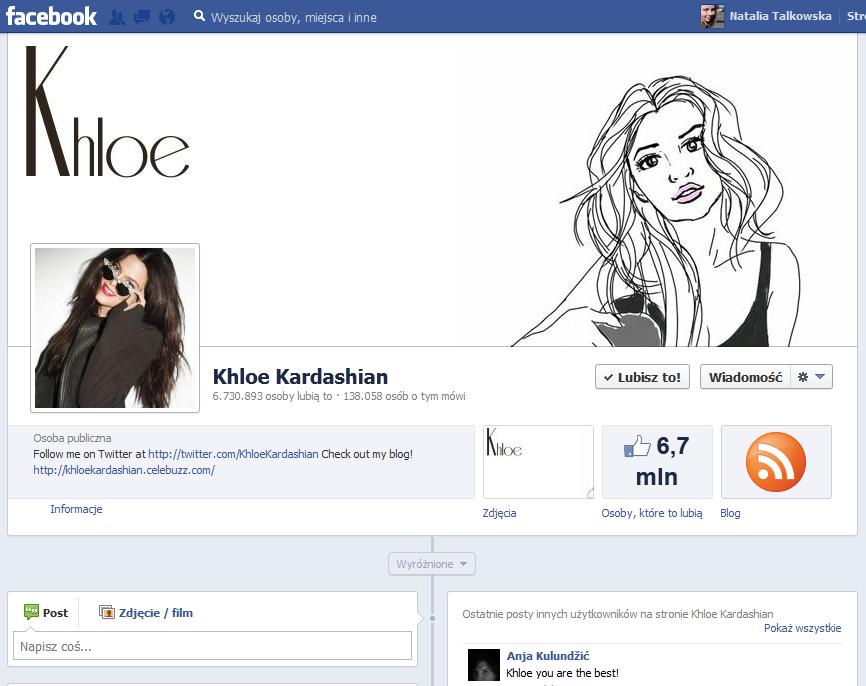Click the search magnifier icon
Image resolution: width=866 pixels, height=686 pixels.
point(199,17)
